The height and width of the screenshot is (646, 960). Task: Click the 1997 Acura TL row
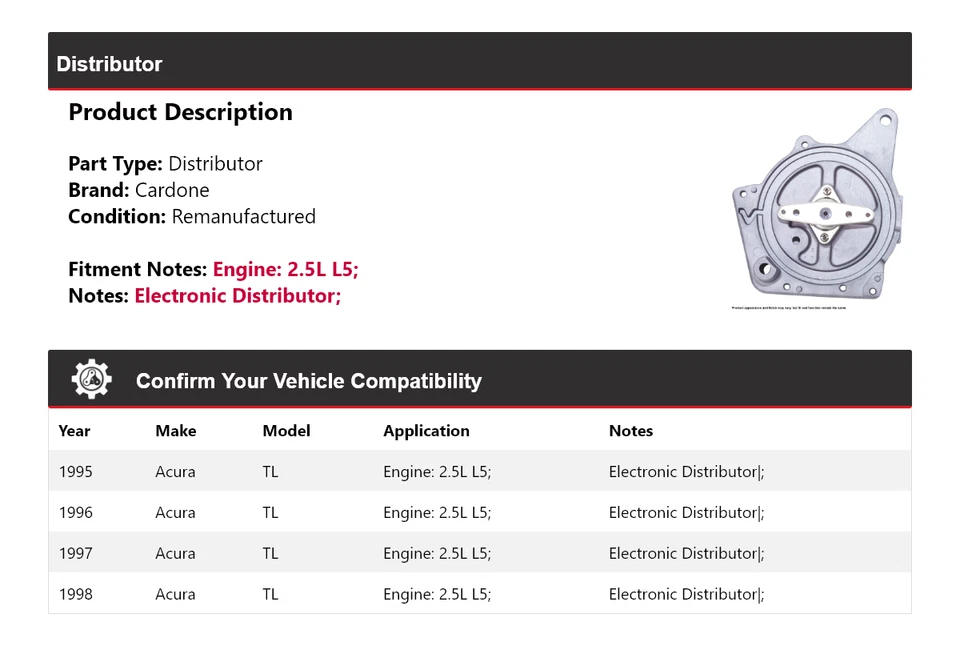coord(479,554)
